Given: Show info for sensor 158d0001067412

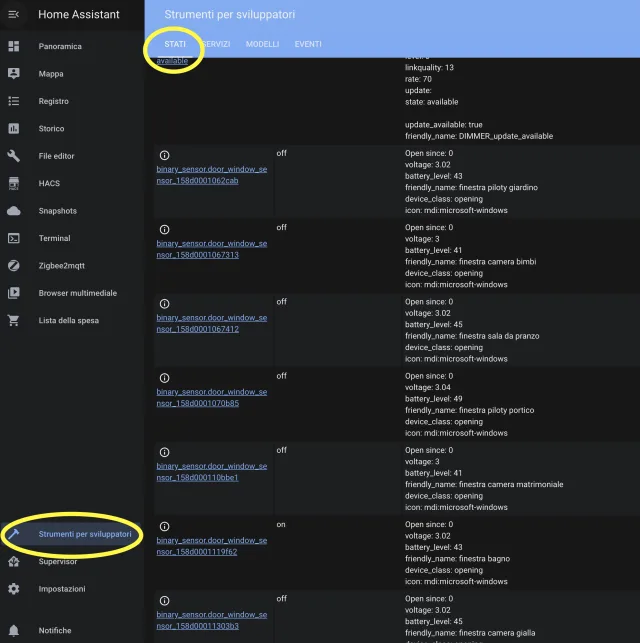Looking at the screenshot, I should coord(164,304).
